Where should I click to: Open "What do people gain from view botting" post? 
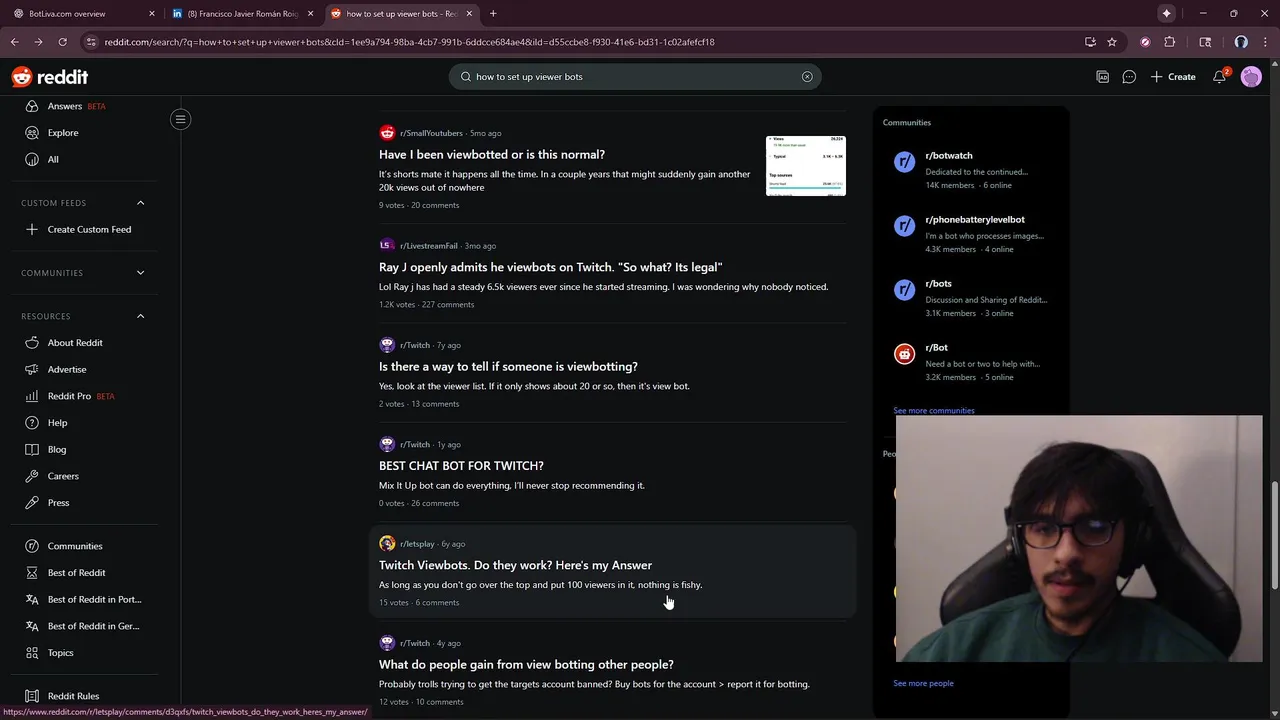pos(526,665)
